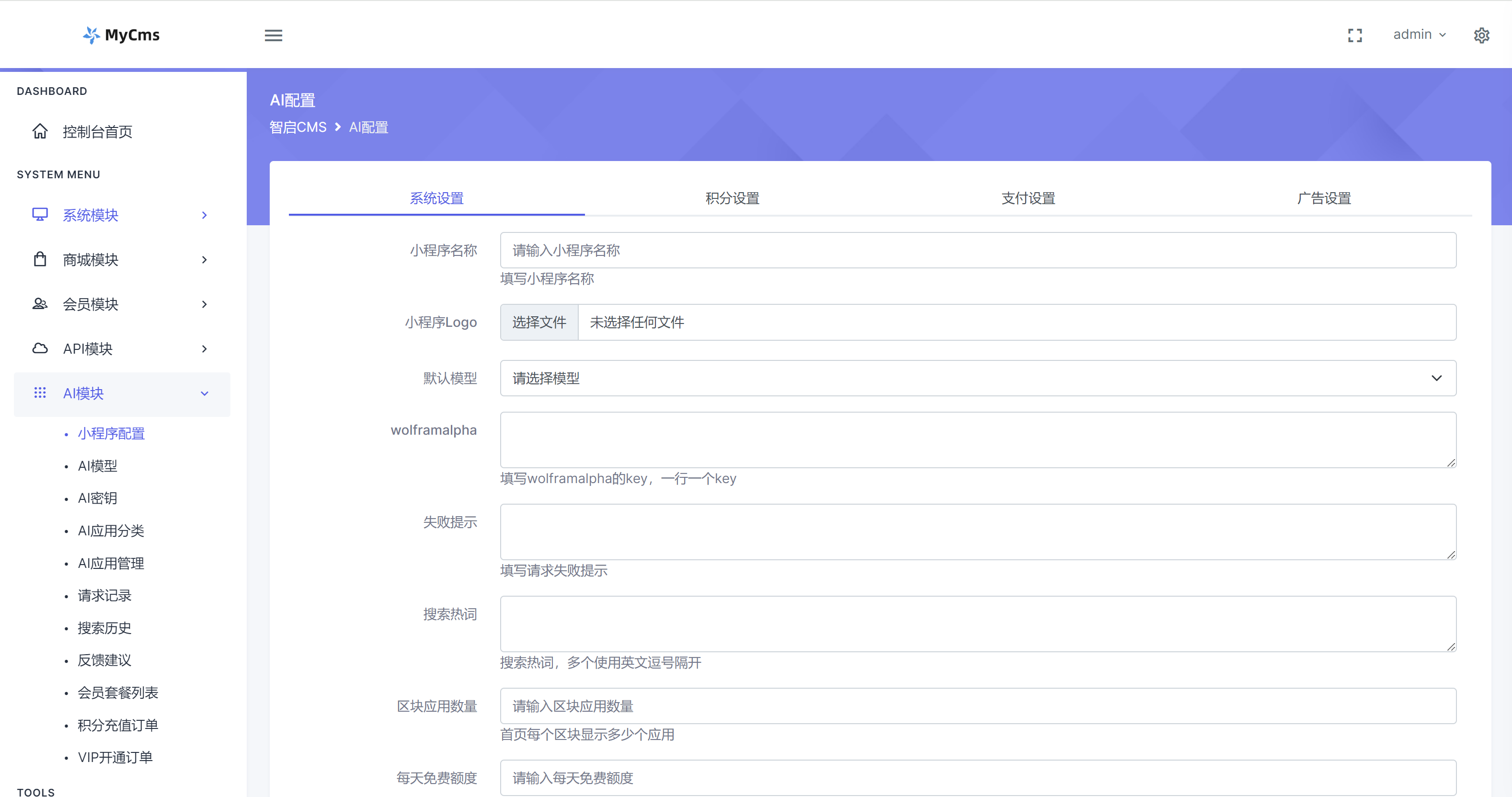This screenshot has width=1512, height=797.
Task: Toggle the hamburger sidebar menu
Action: pyautogui.click(x=273, y=35)
